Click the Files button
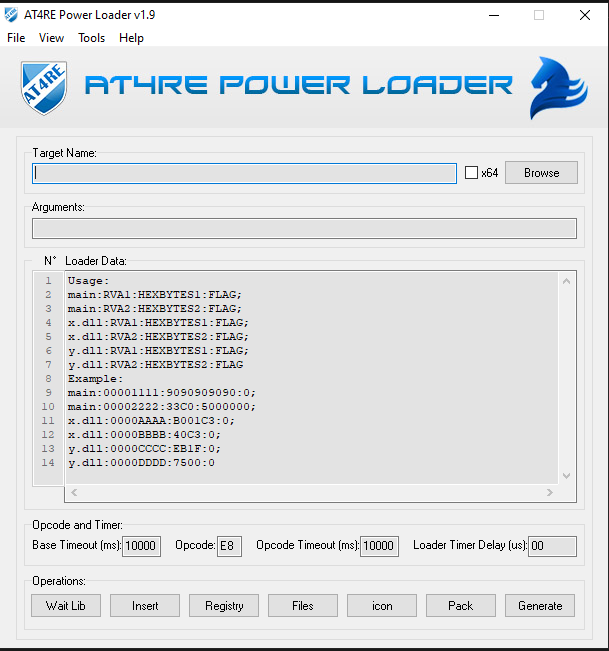609x651 pixels. 303,605
